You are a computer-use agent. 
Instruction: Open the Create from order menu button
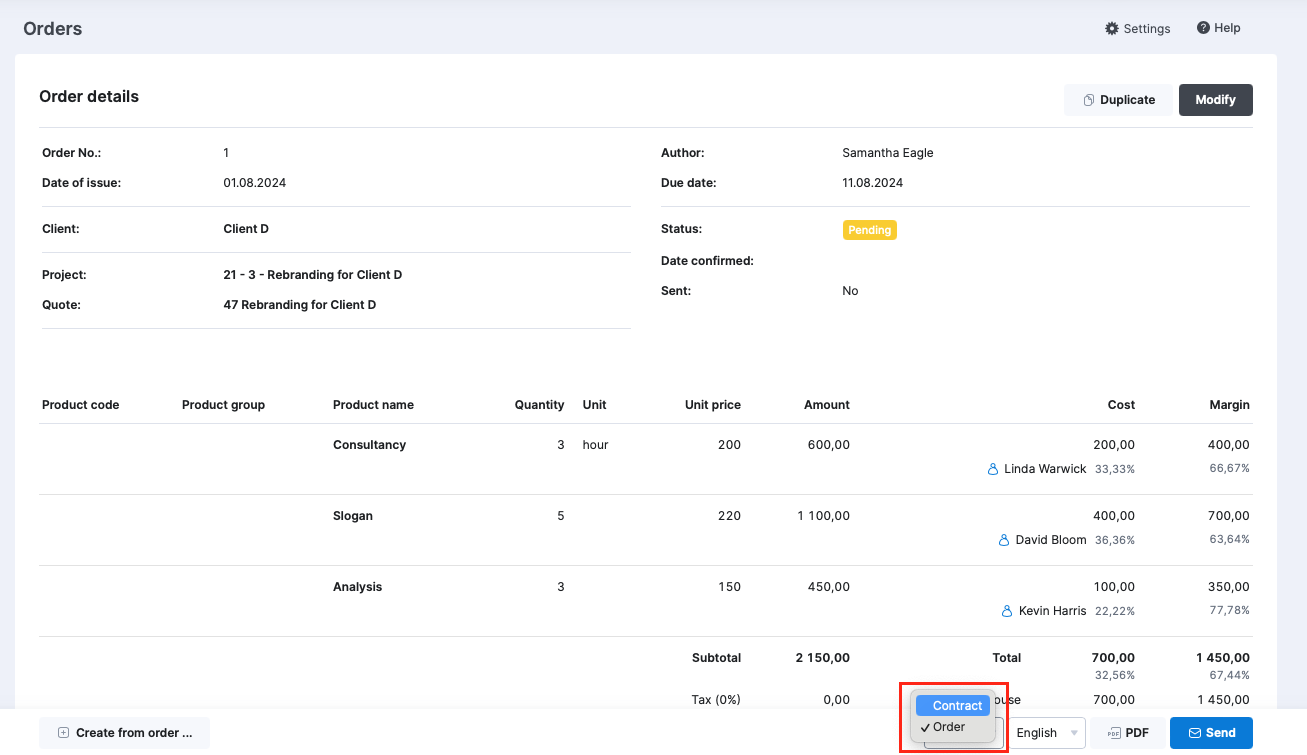pos(124,733)
